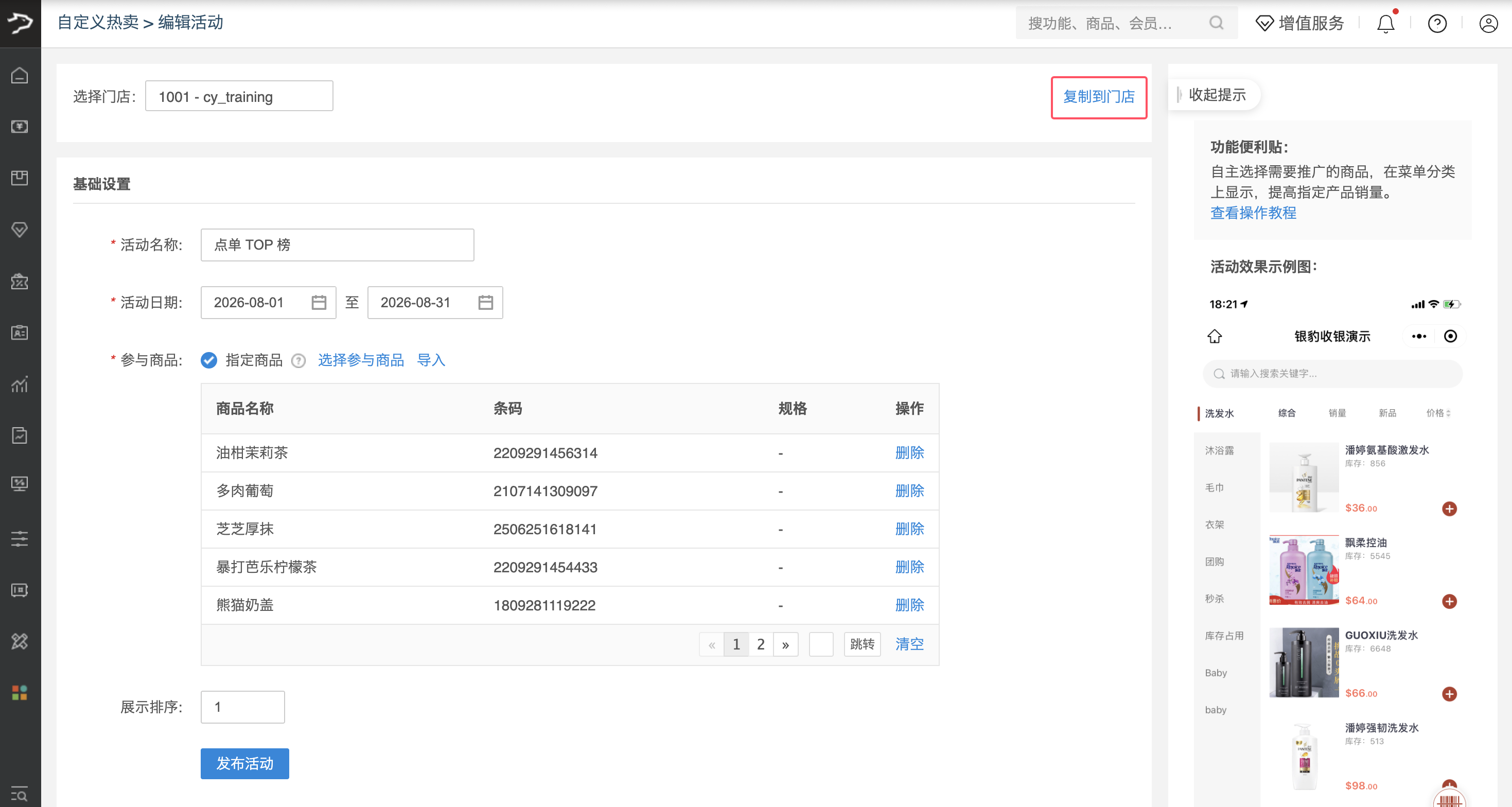Delete the 暴打芭乐柠檬茶 row
The height and width of the screenshot is (807, 1512).
click(909, 568)
